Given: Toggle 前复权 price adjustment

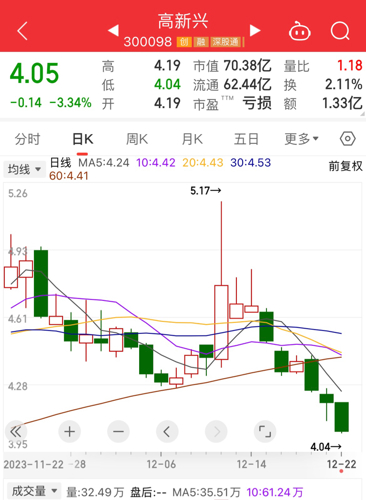Looking at the screenshot, I should (x=345, y=166).
